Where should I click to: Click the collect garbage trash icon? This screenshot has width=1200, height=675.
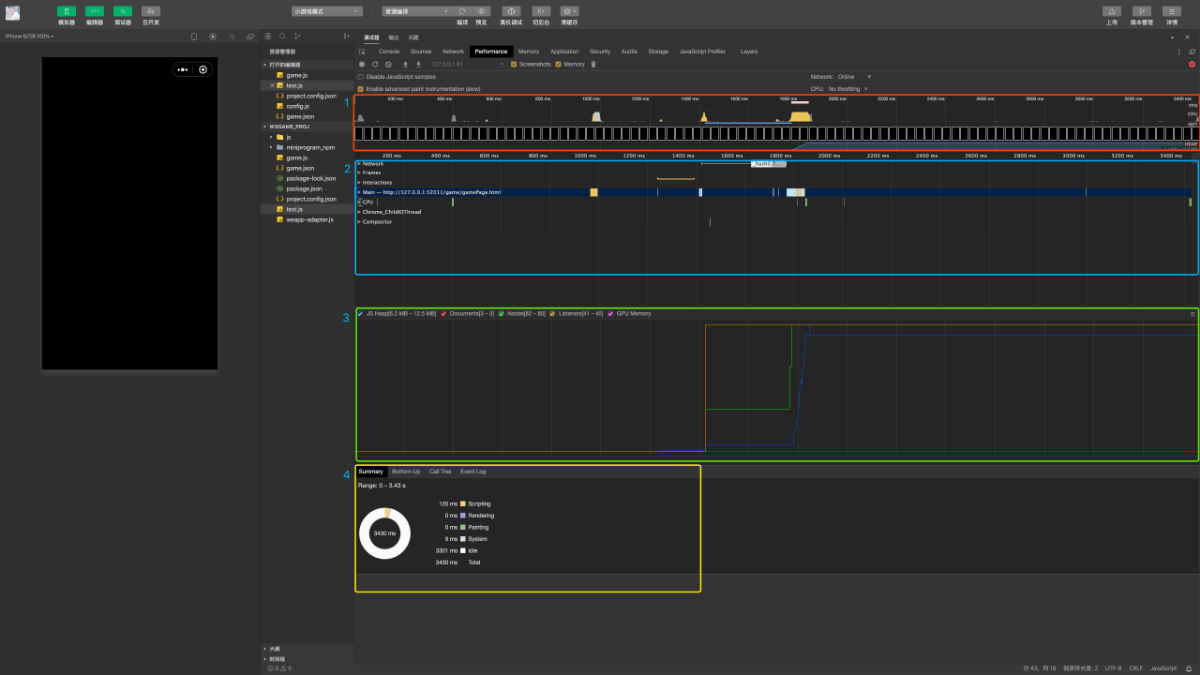point(593,64)
